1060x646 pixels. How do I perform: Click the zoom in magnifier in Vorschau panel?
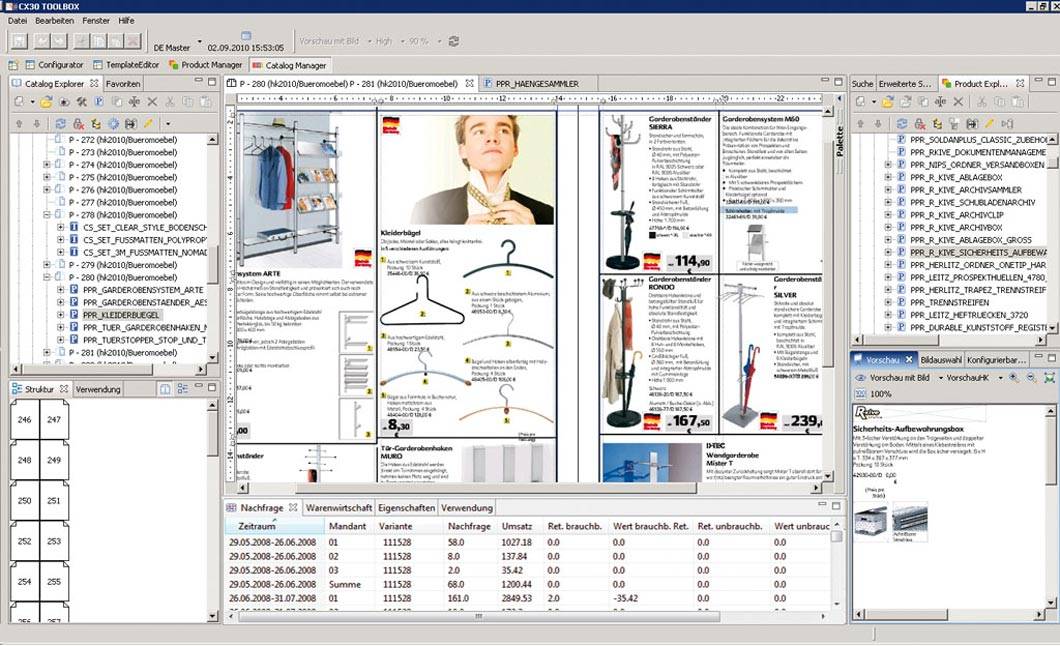tap(1013, 378)
